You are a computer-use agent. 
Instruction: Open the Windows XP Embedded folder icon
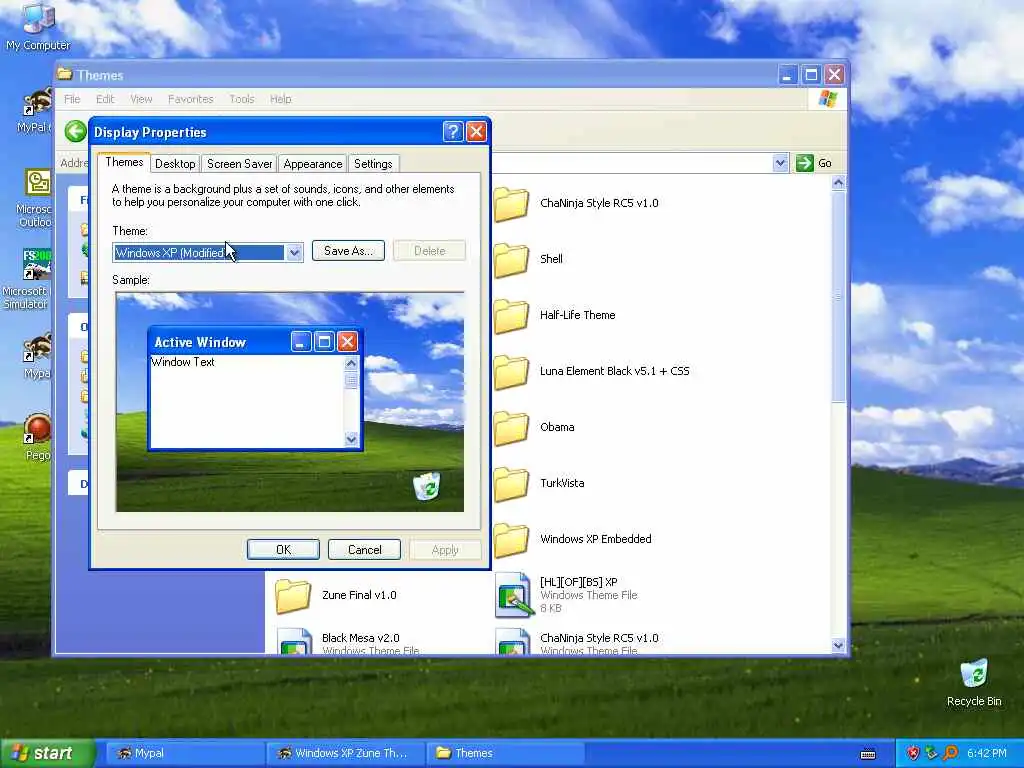tap(511, 541)
